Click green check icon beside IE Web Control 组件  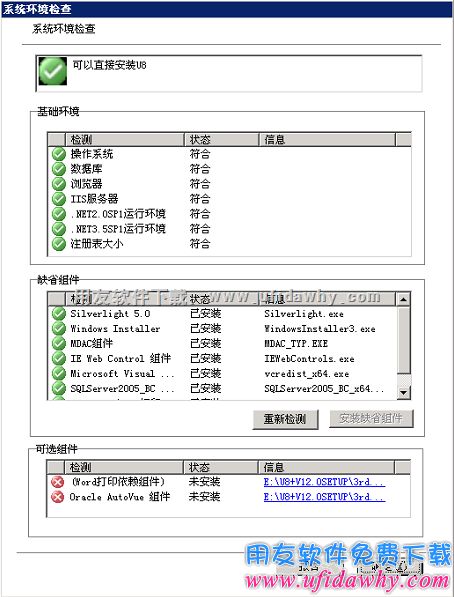click(x=59, y=359)
